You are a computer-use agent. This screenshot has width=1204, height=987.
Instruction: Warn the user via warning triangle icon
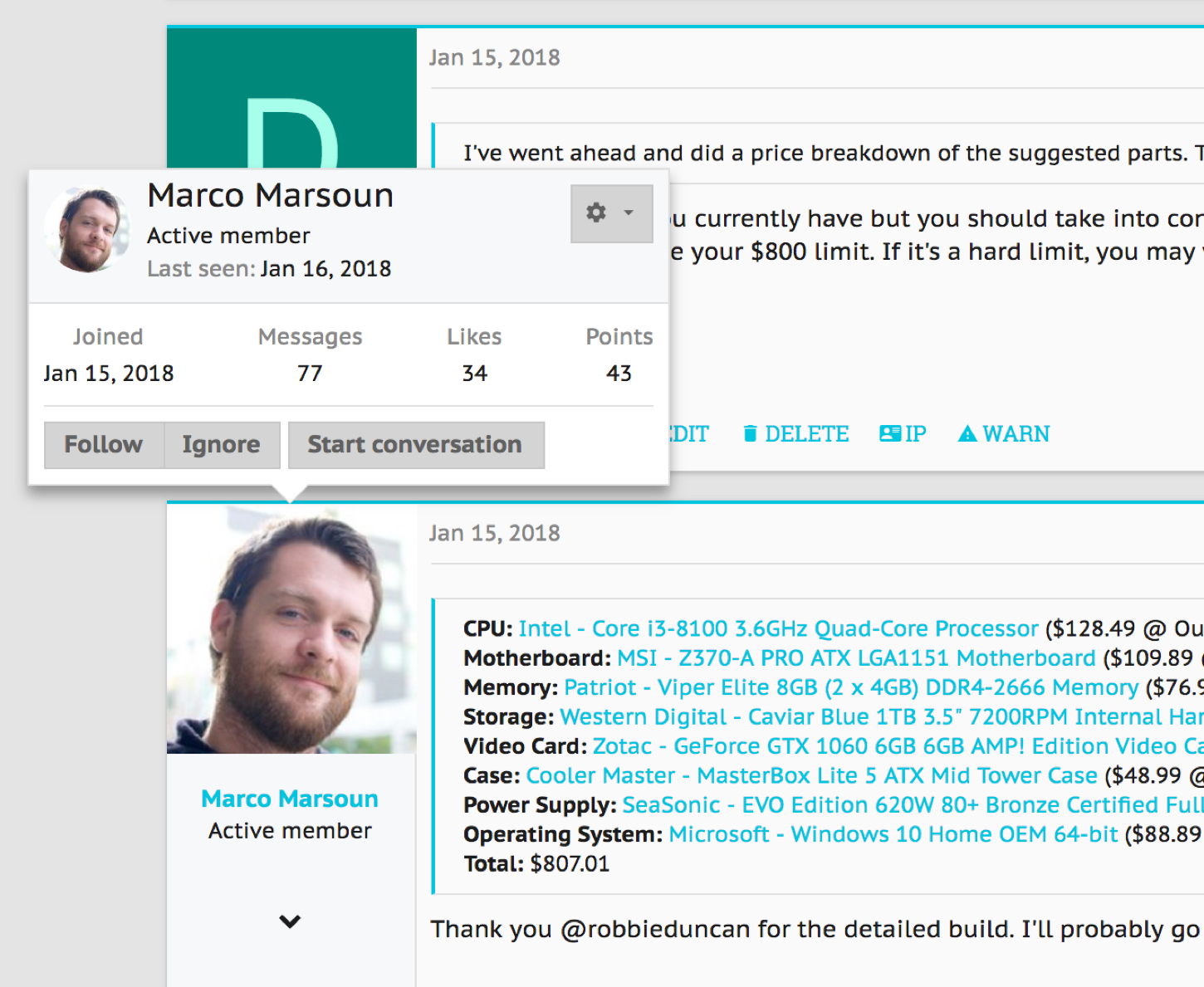point(1004,434)
